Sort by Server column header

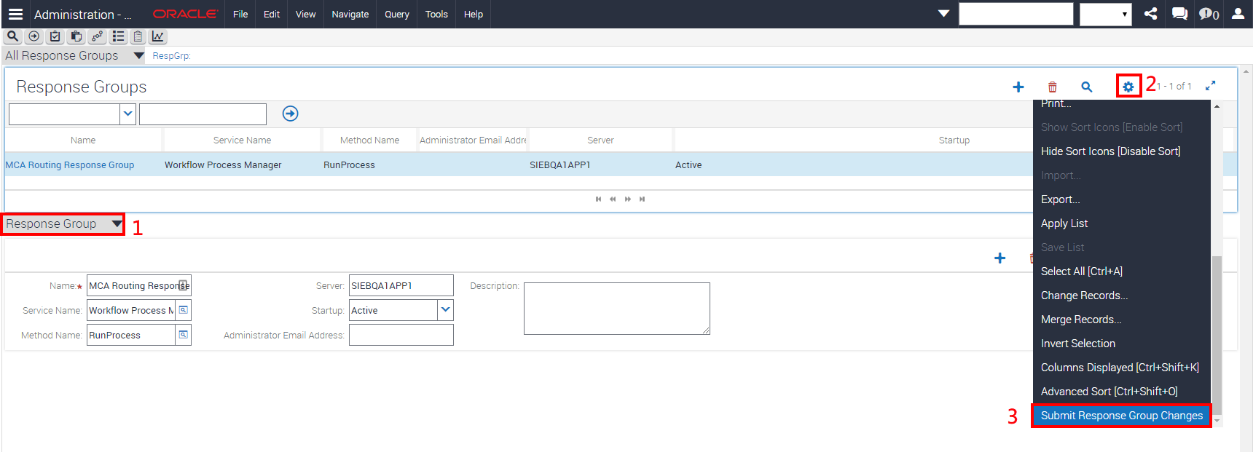tap(600, 140)
